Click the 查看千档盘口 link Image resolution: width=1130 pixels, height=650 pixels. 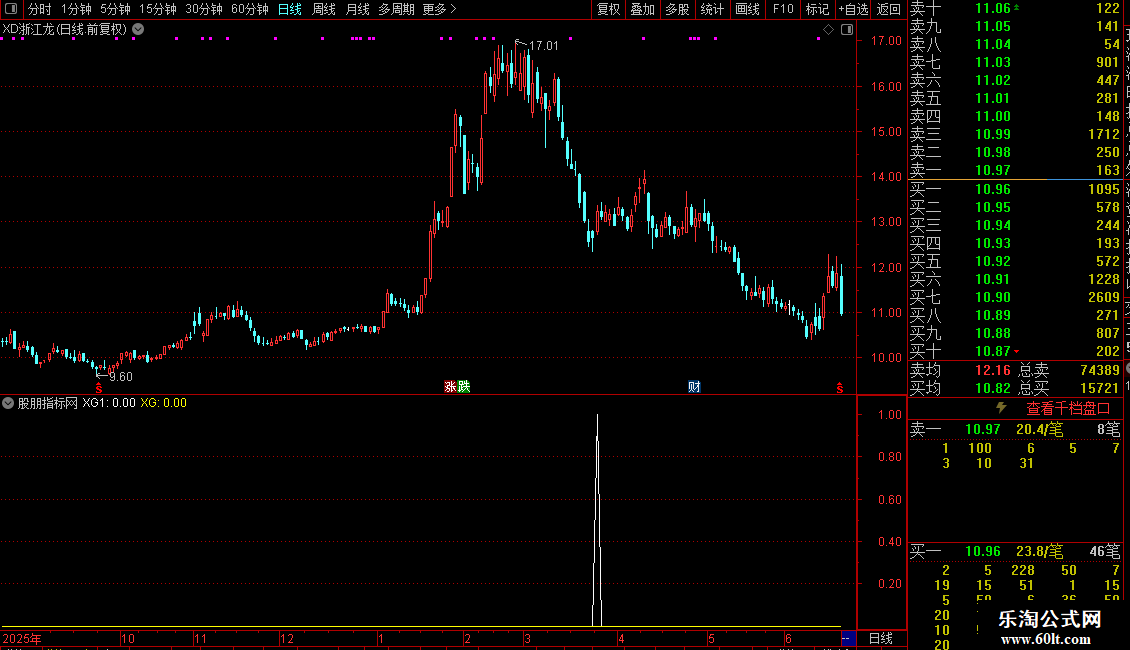[1068, 409]
